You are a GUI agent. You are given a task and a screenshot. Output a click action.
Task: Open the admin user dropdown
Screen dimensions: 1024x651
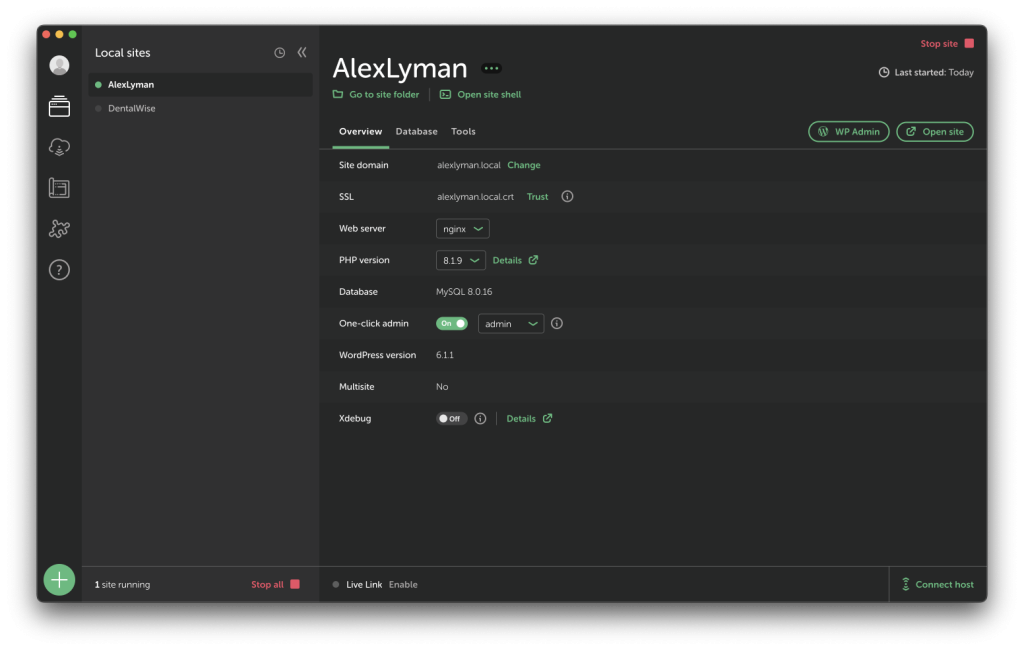tap(511, 323)
